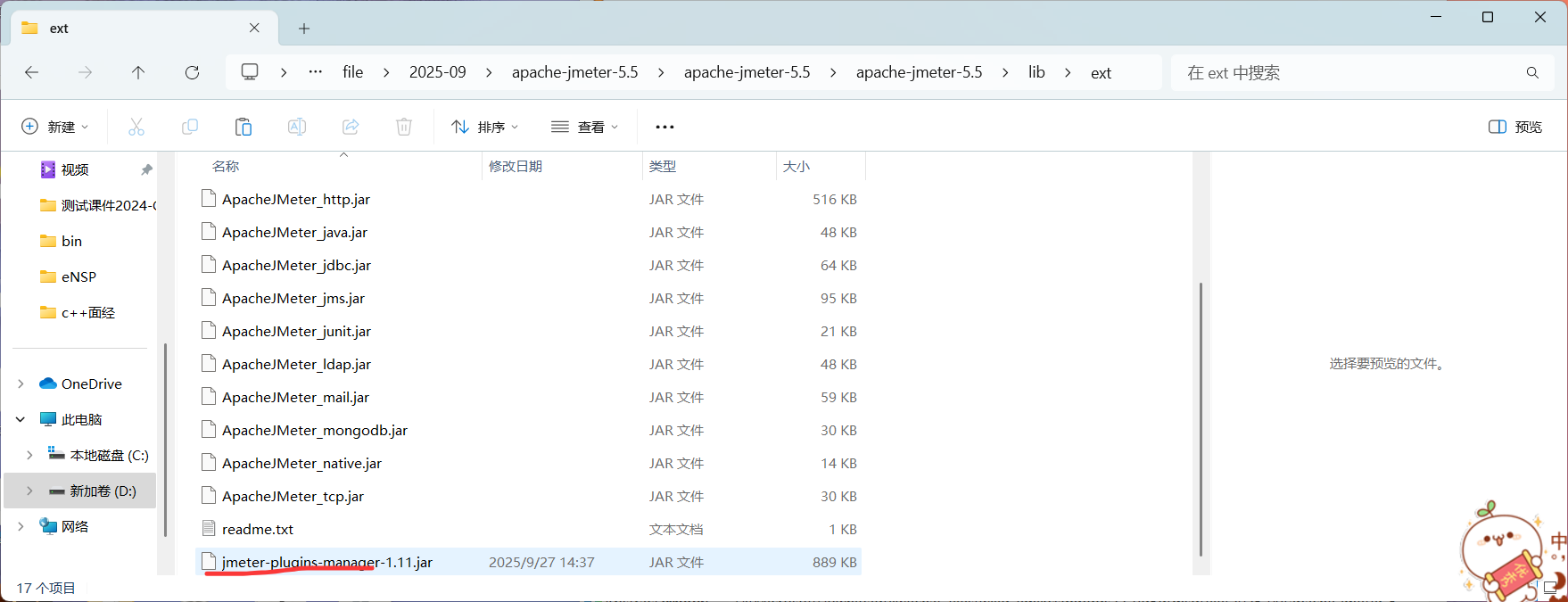The width and height of the screenshot is (1568, 602).
Task: Click the readme.txt document icon
Action: point(209,529)
